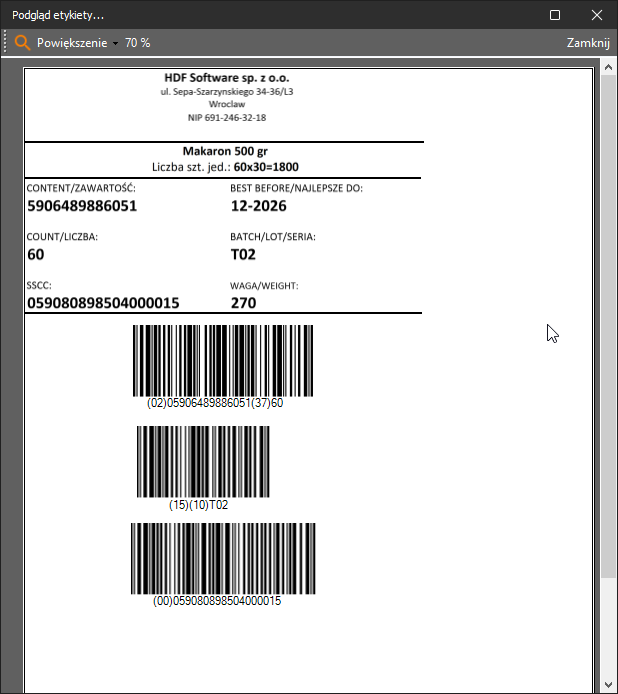Click the BEST BEFORE/NAJLEPSZE DO label
The height and width of the screenshot is (694, 618).
click(296, 188)
